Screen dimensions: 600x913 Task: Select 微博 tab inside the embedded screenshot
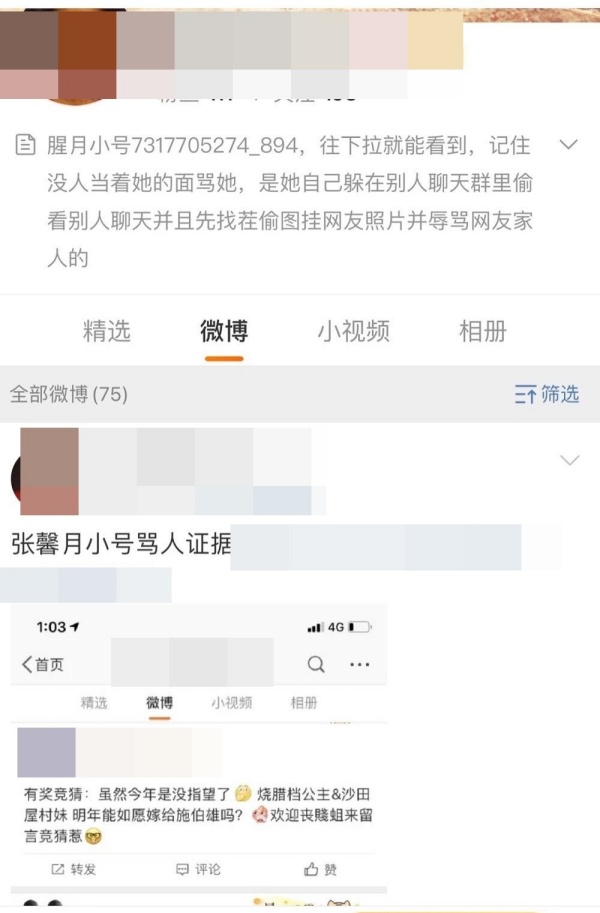click(159, 703)
